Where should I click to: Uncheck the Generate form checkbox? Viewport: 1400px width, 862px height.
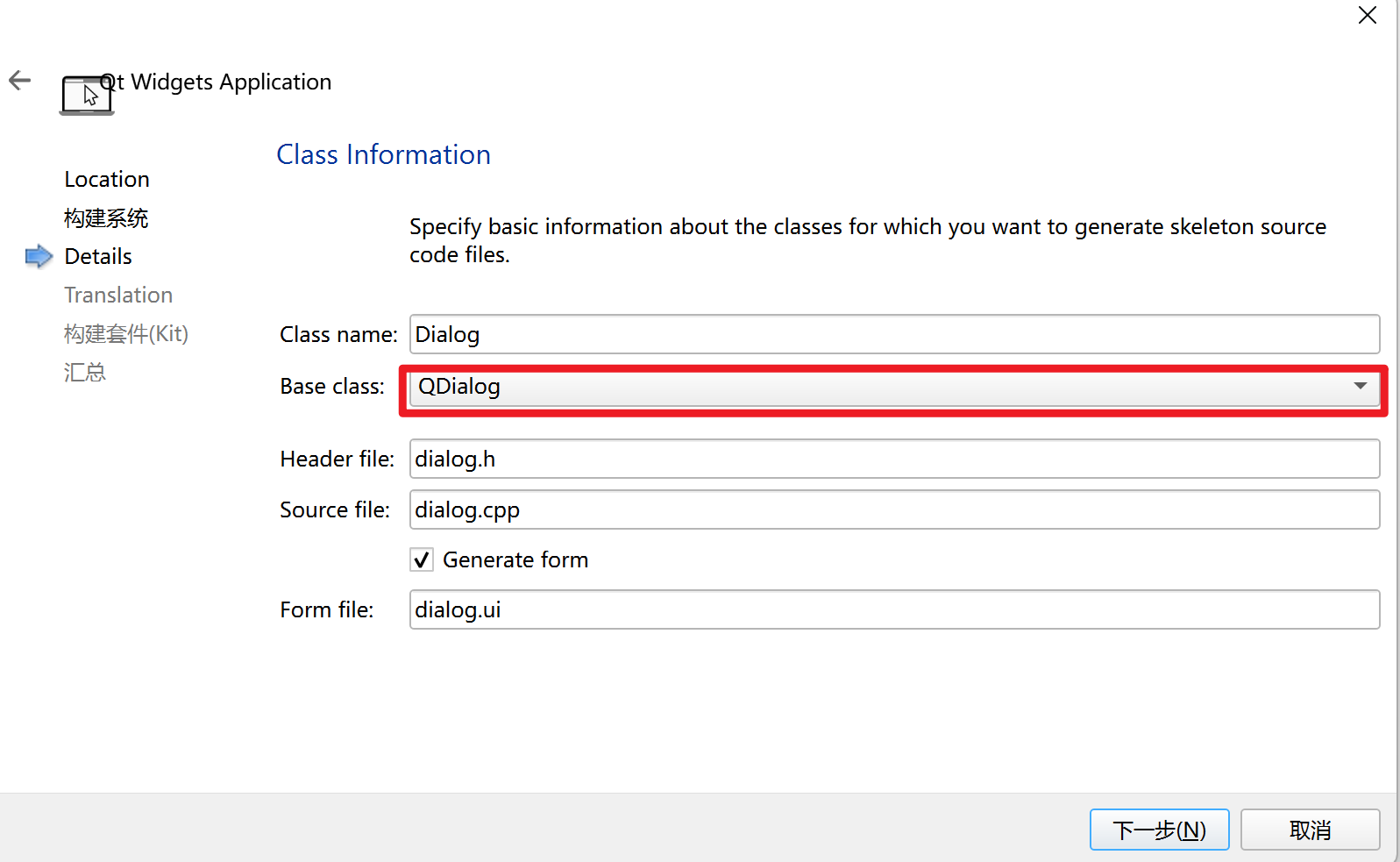(422, 559)
